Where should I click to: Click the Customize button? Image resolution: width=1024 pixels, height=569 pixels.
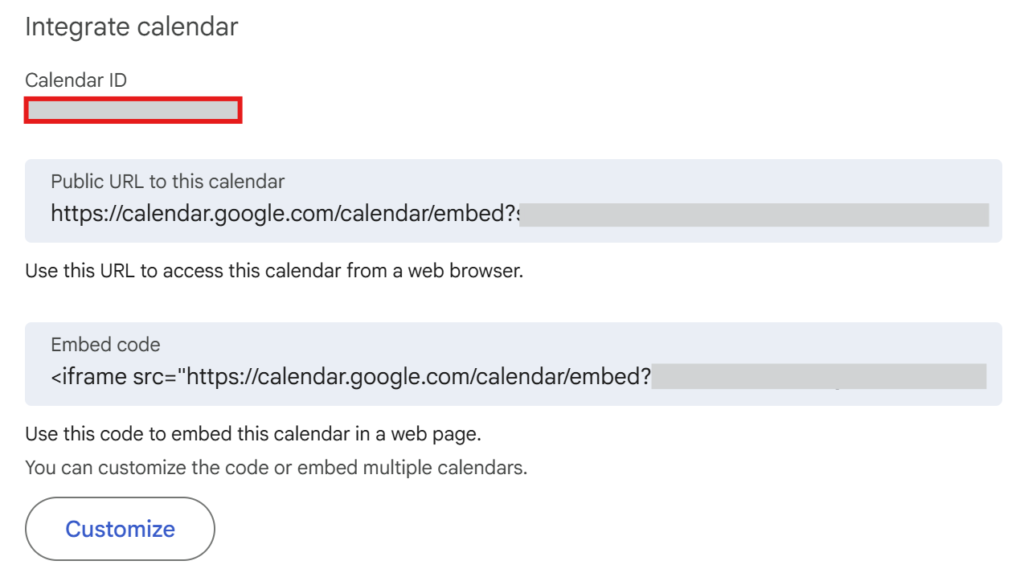pos(120,528)
